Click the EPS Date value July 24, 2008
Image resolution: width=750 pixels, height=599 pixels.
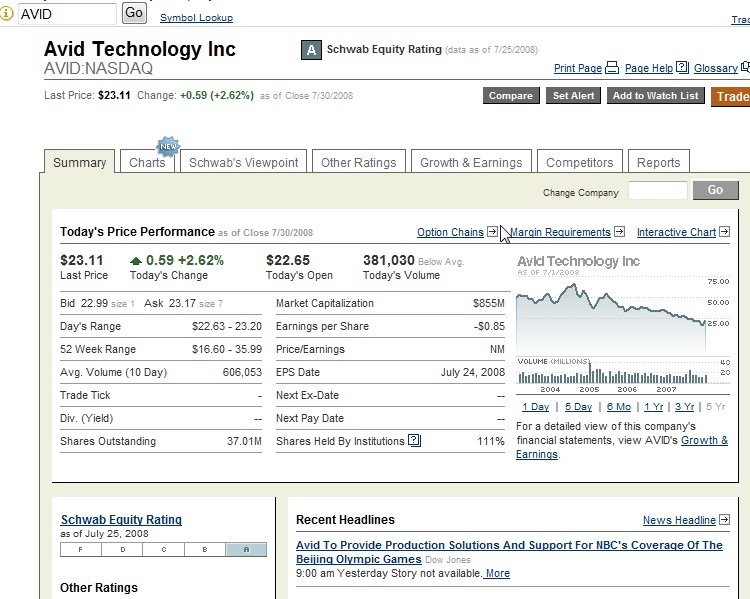(x=473, y=372)
